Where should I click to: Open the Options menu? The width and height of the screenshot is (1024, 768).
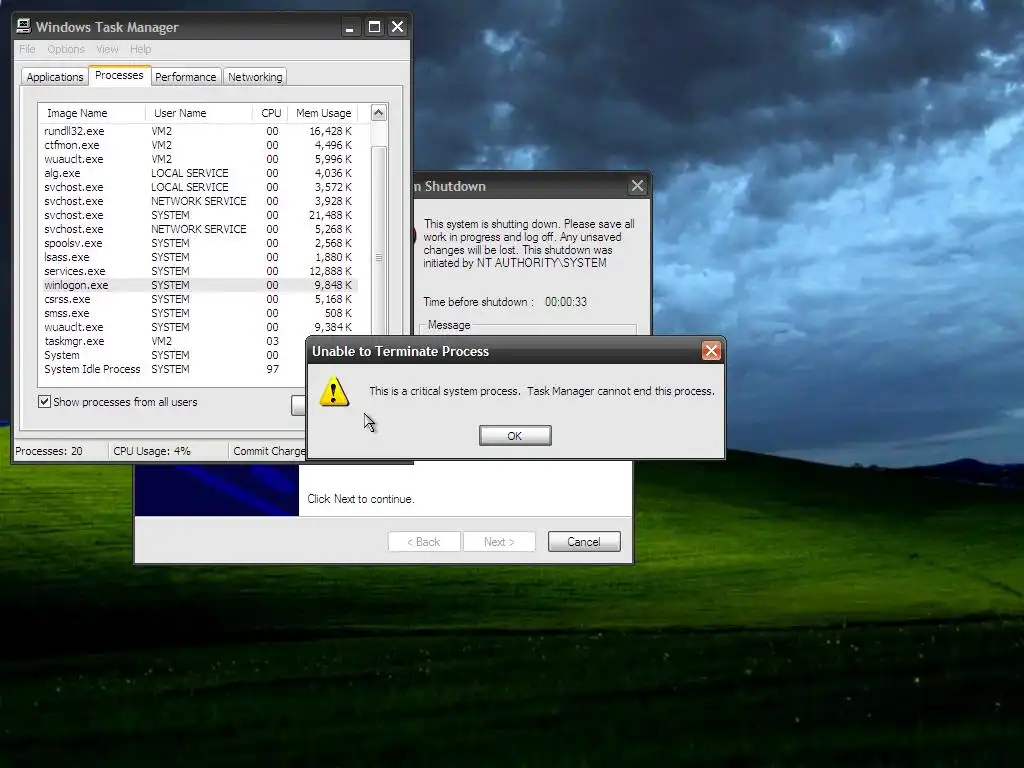(66, 49)
